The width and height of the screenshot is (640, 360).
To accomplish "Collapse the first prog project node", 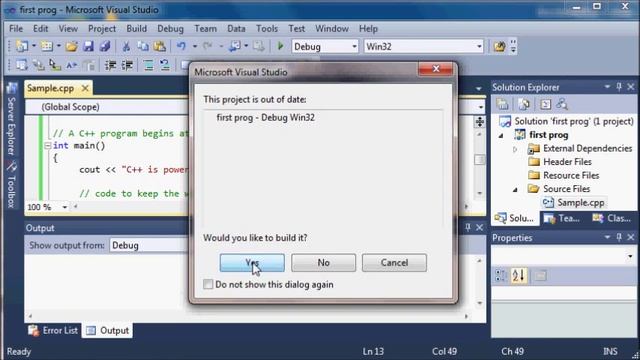I will click(x=501, y=135).
